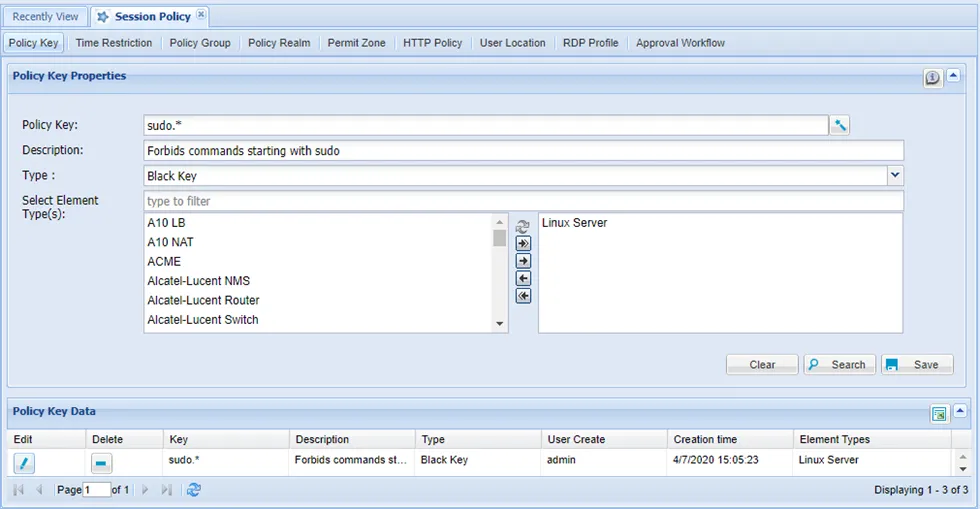Reload the element type list icon
Image resolution: width=980 pixels, height=509 pixels.
pyautogui.click(x=522, y=226)
